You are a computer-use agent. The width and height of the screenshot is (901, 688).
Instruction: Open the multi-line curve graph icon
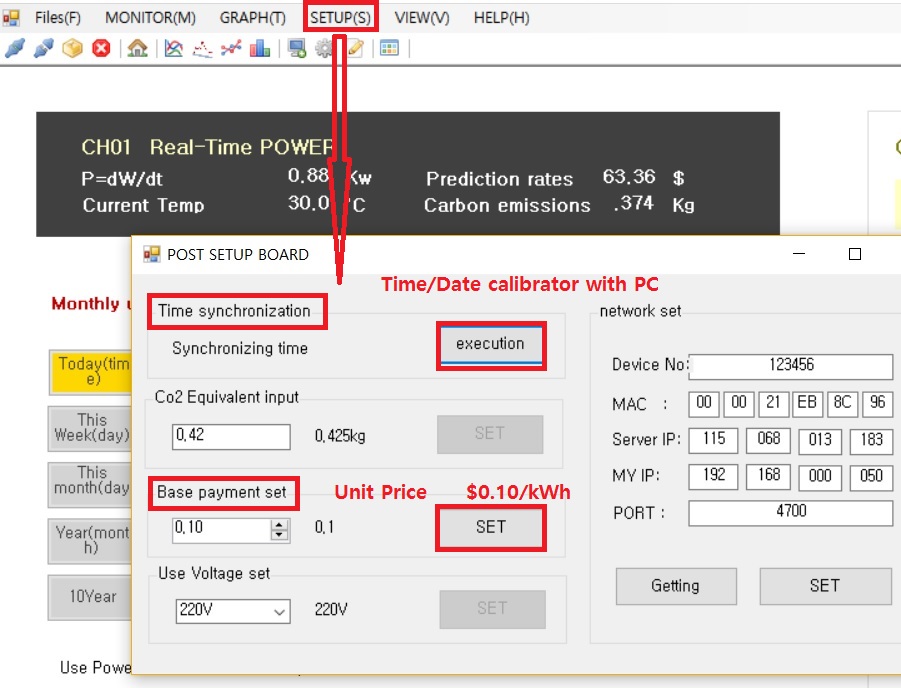[x=174, y=48]
